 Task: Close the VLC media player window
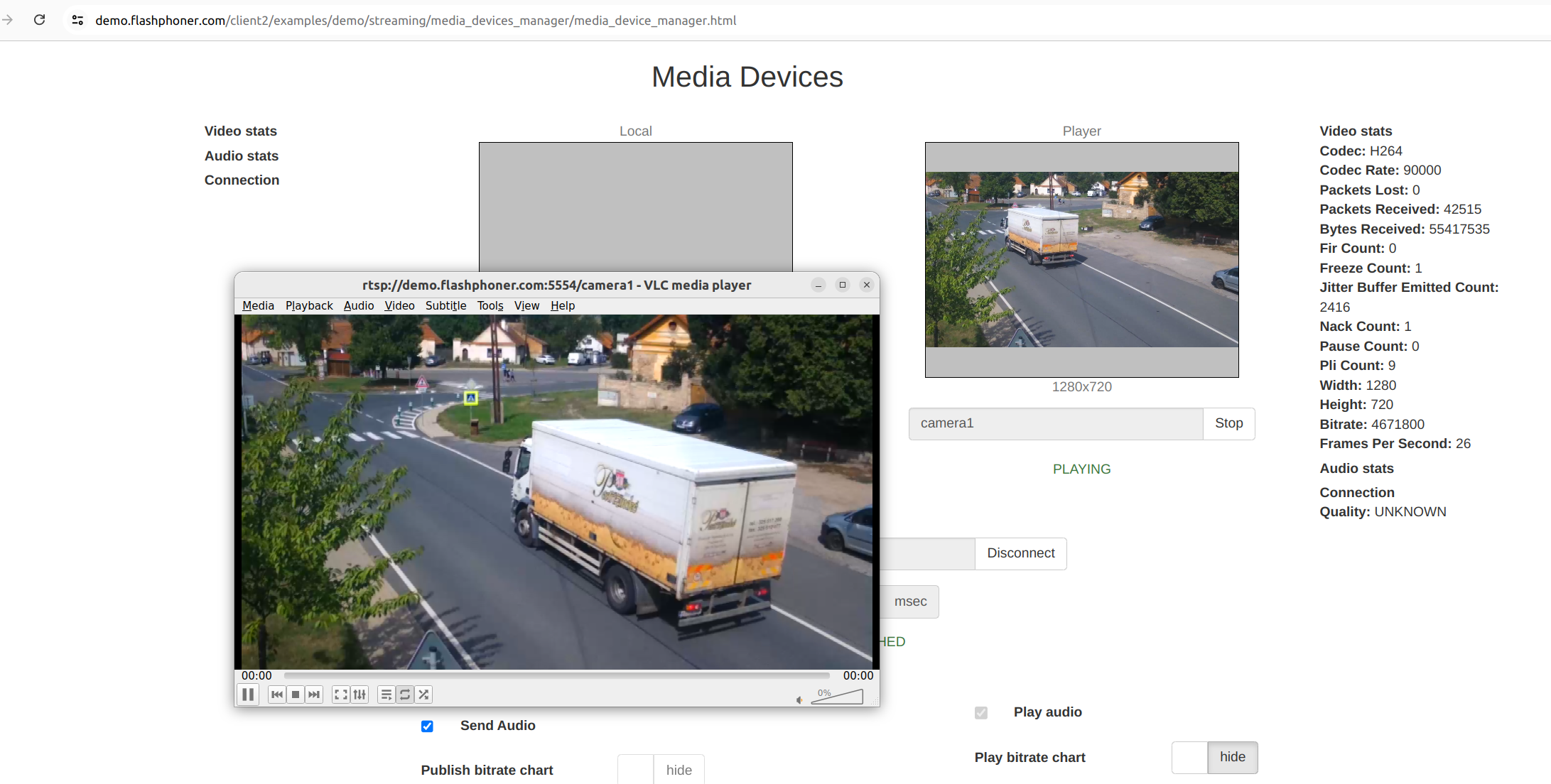(x=867, y=285)
